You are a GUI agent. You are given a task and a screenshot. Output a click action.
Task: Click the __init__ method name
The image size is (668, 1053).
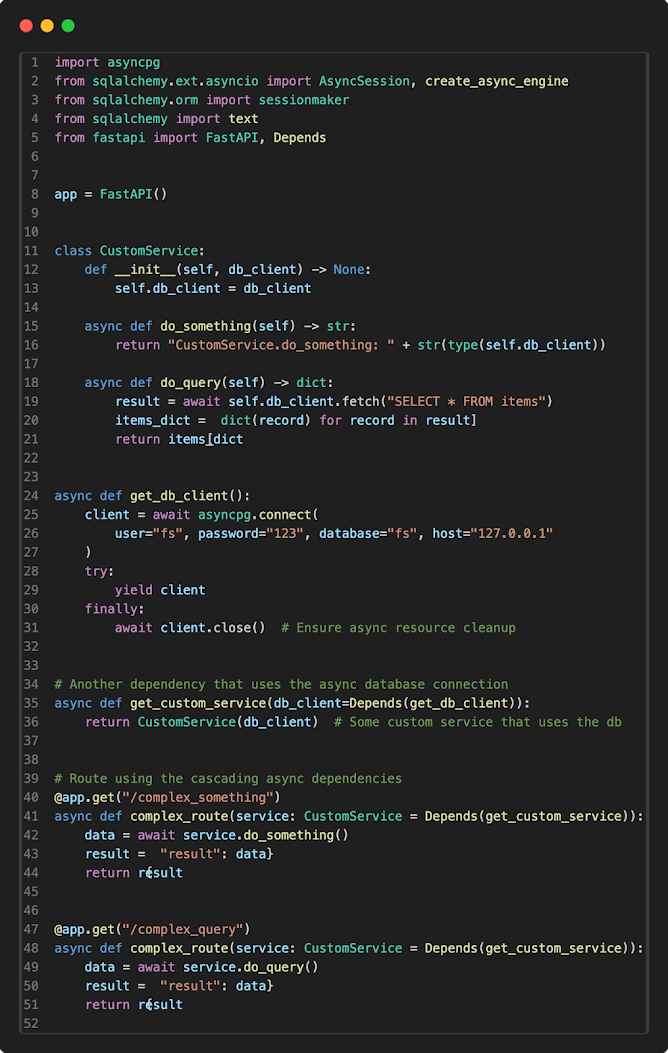click(x=140, y=270)
